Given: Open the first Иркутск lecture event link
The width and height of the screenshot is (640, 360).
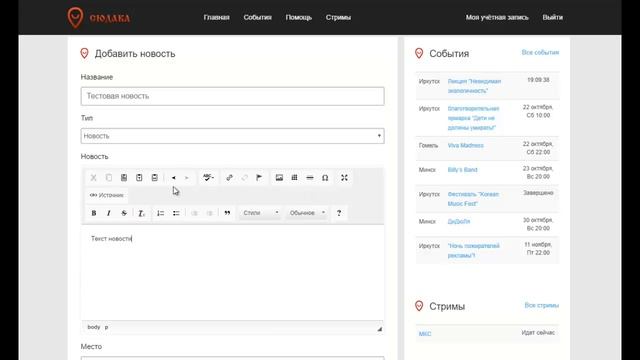Looking at the screenshot, I should click(474, 86).
